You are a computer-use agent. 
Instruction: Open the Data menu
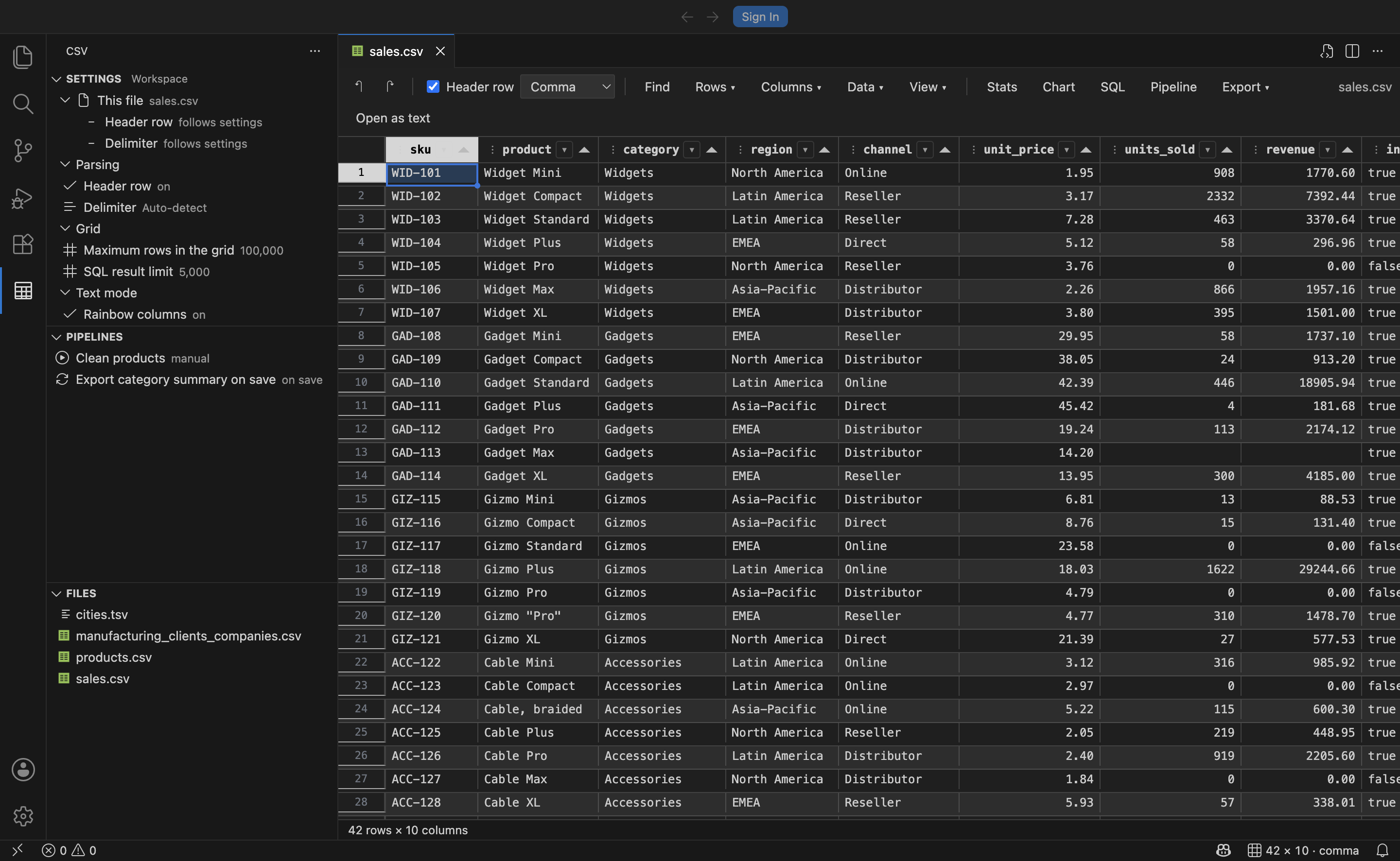[x=865, y=86]
